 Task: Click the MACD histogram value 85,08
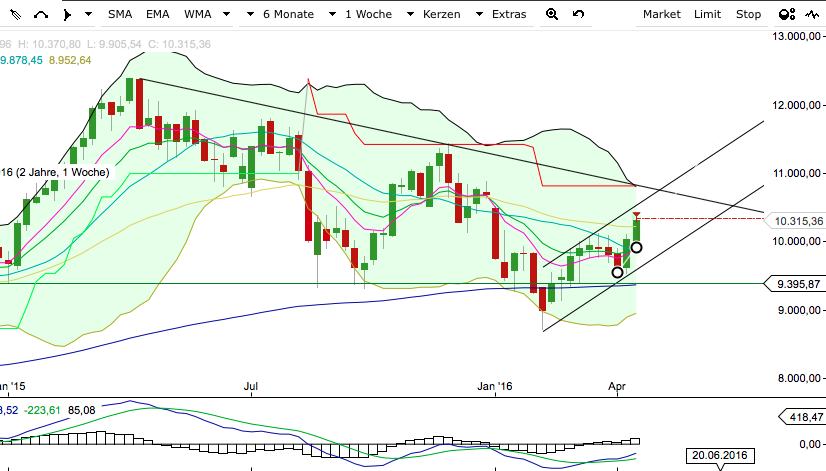coord(82,410)
